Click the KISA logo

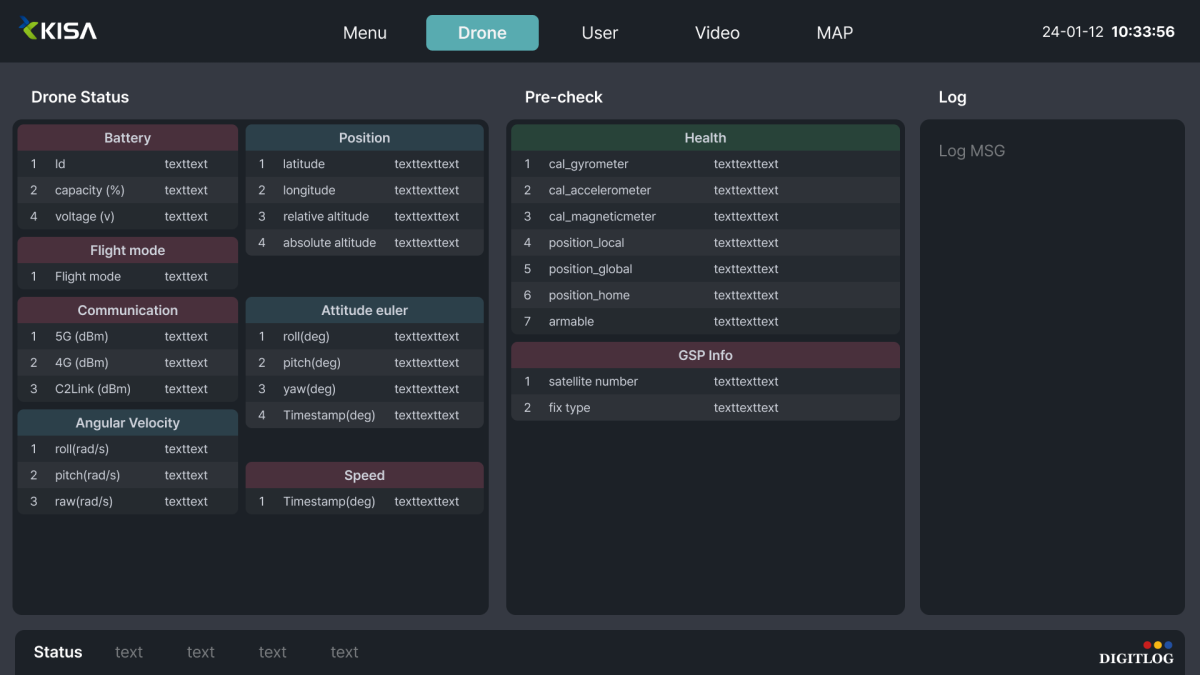point(58,30)
